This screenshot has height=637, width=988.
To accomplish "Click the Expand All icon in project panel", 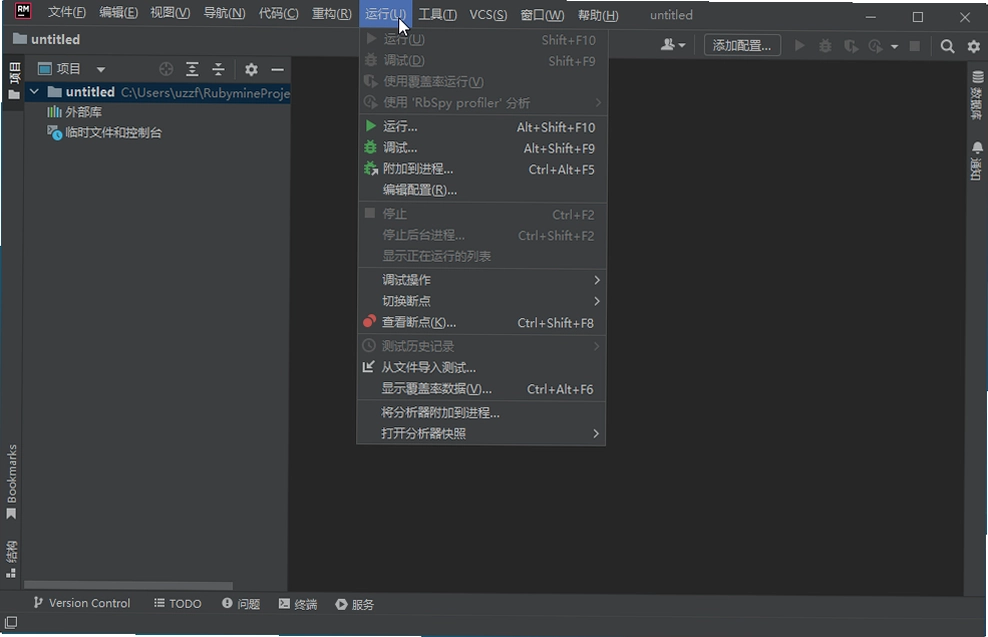I will [x=192, y=69].
